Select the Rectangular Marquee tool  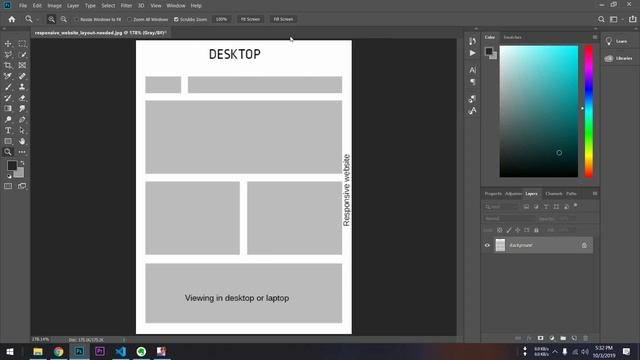tap(22, 44)
